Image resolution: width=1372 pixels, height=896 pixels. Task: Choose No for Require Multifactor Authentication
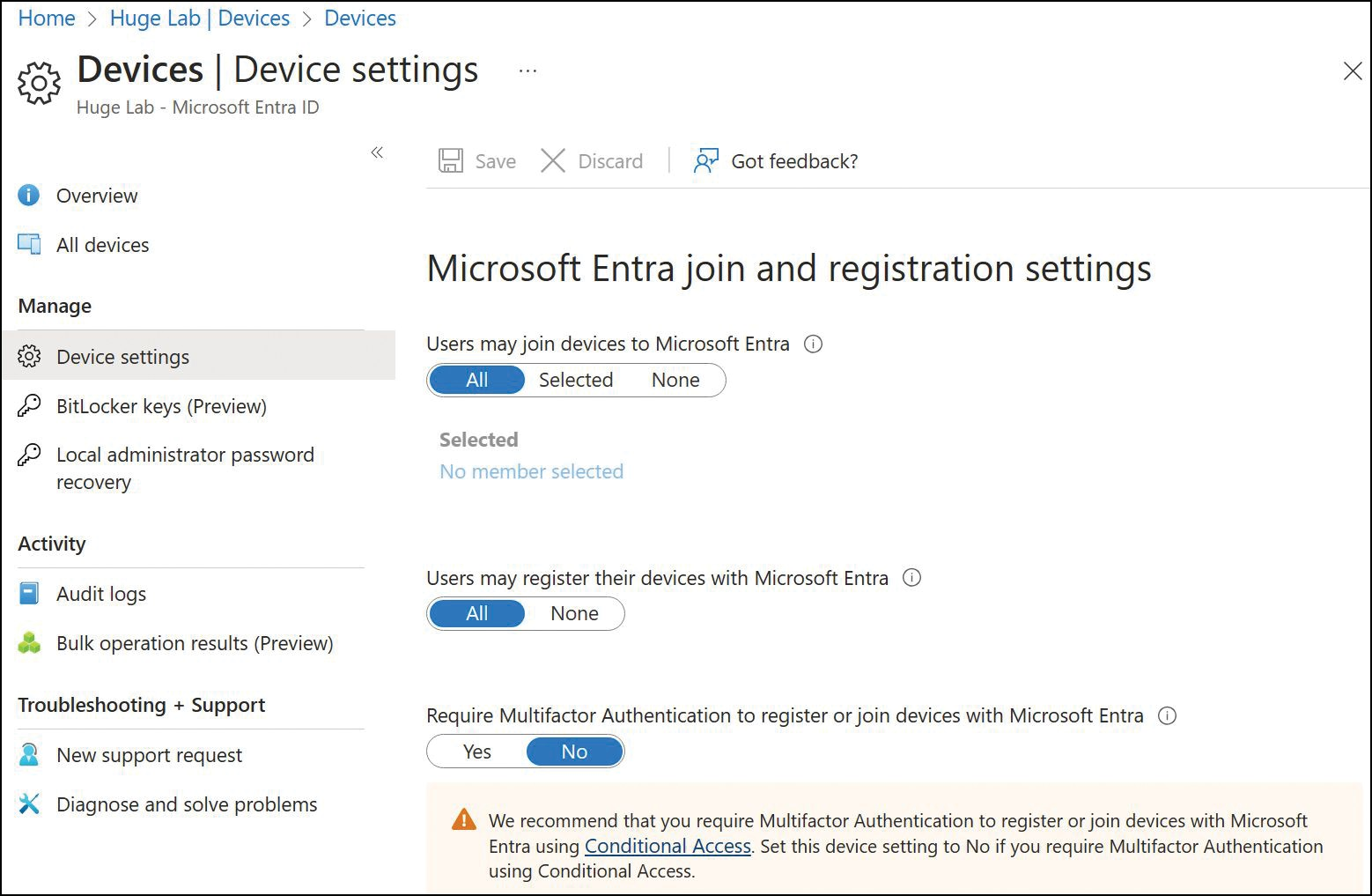[x=574, y=752]
